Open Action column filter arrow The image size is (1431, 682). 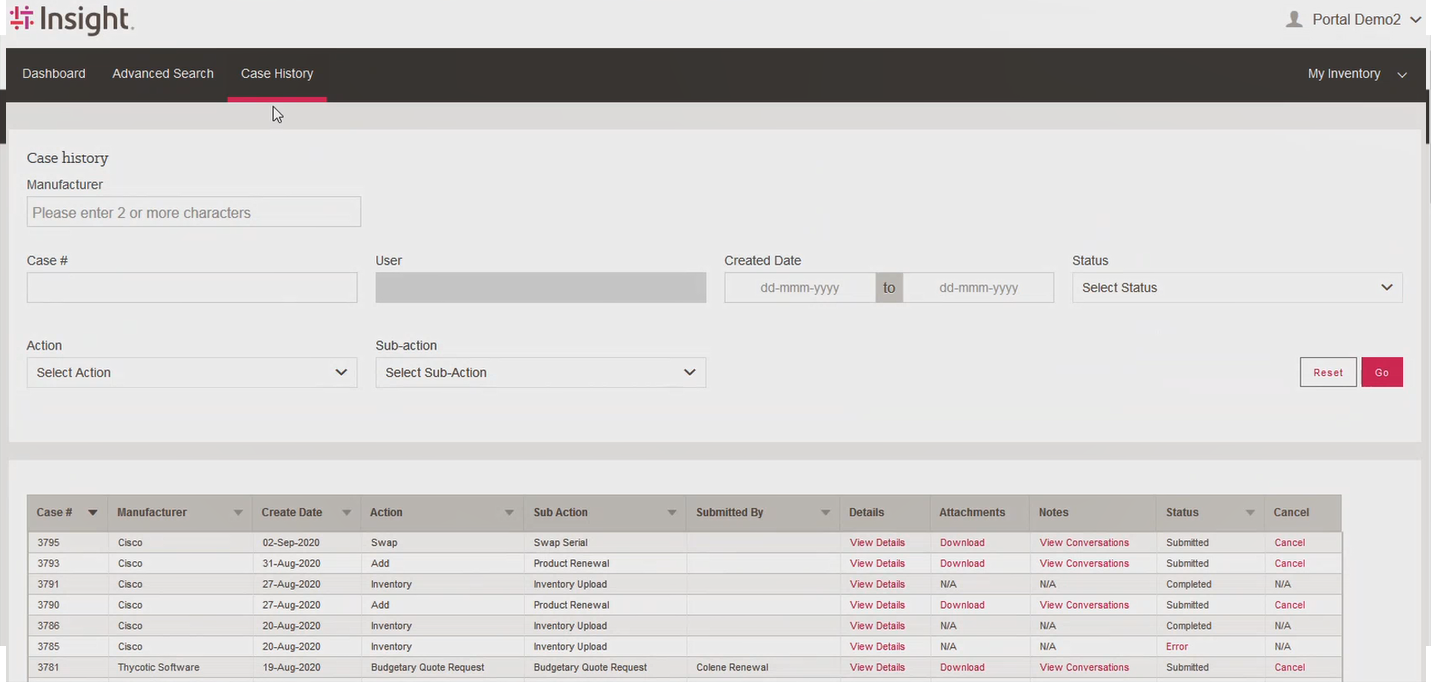(x=509, y=512)
